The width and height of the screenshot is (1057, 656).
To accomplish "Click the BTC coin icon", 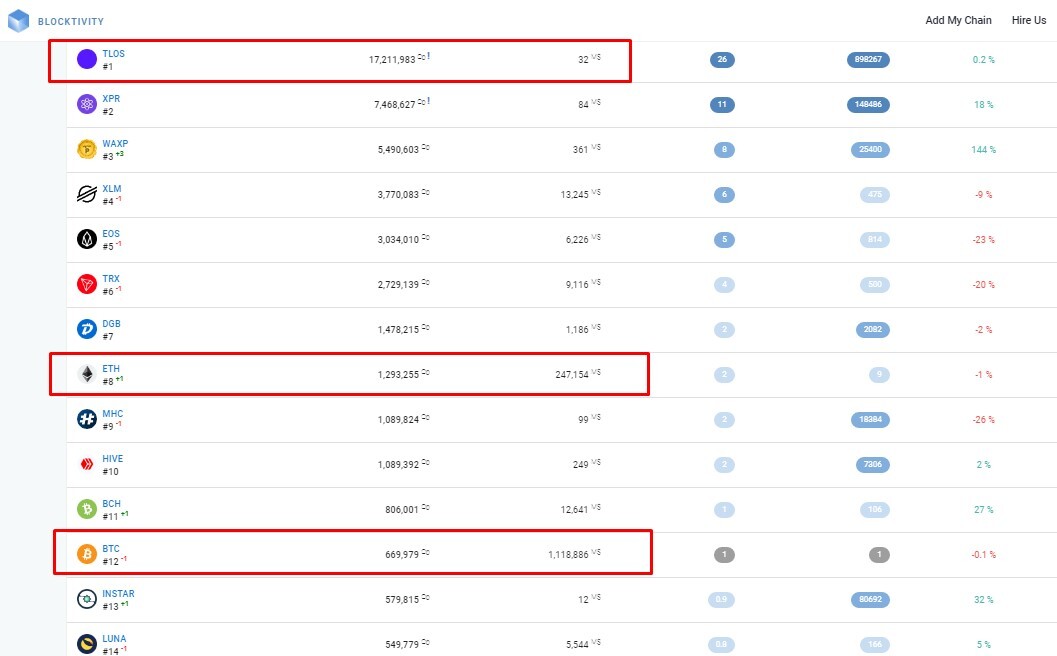I will point(87,554).
